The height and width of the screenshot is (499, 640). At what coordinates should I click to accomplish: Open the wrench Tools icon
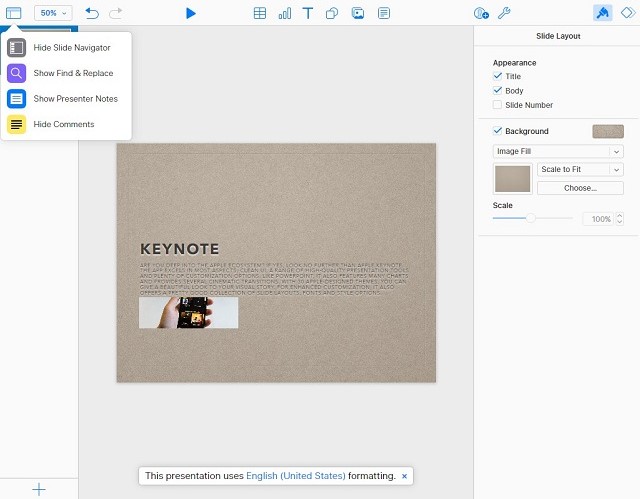(504, 13)
